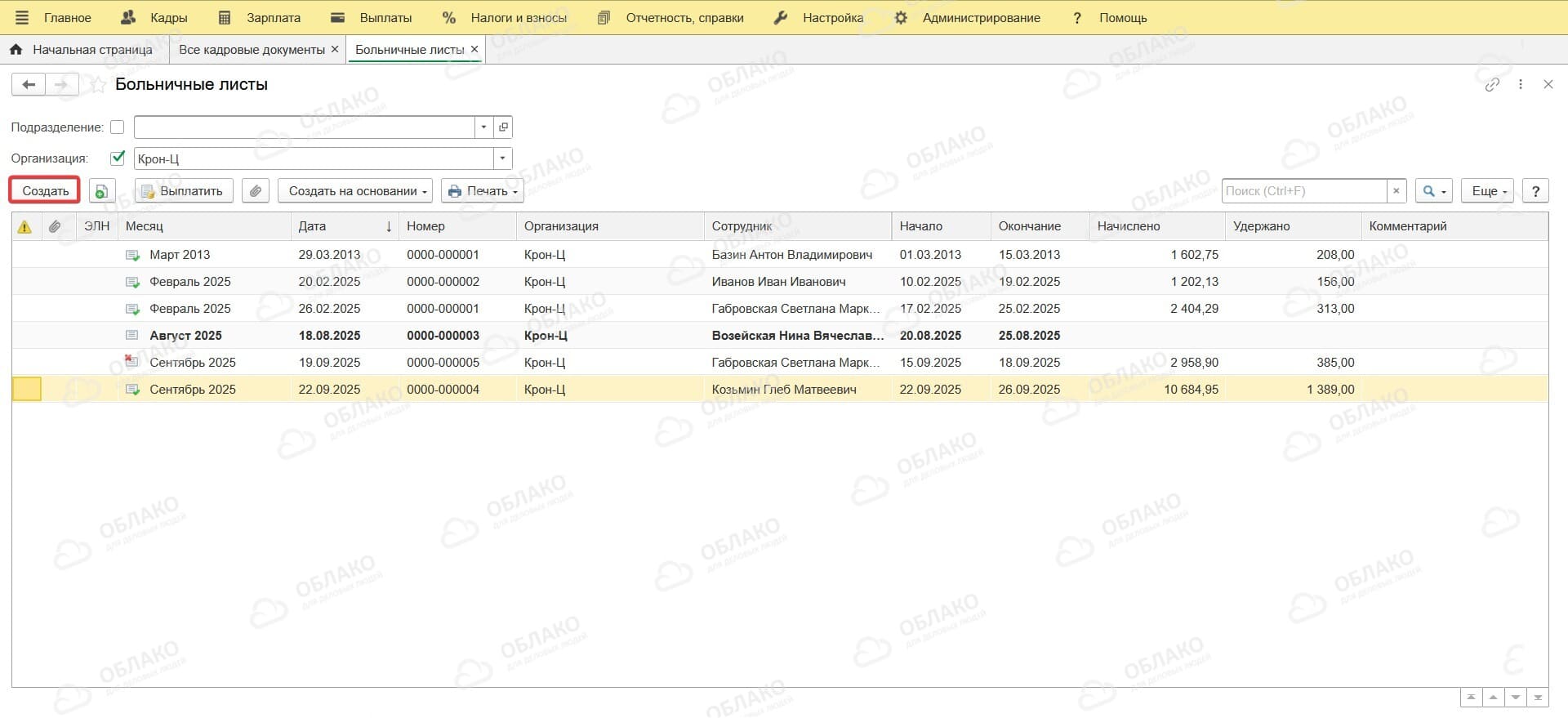Click the 20.02.2025 row document icon
Screen dimensions: 1568x718
click(132, 282)
